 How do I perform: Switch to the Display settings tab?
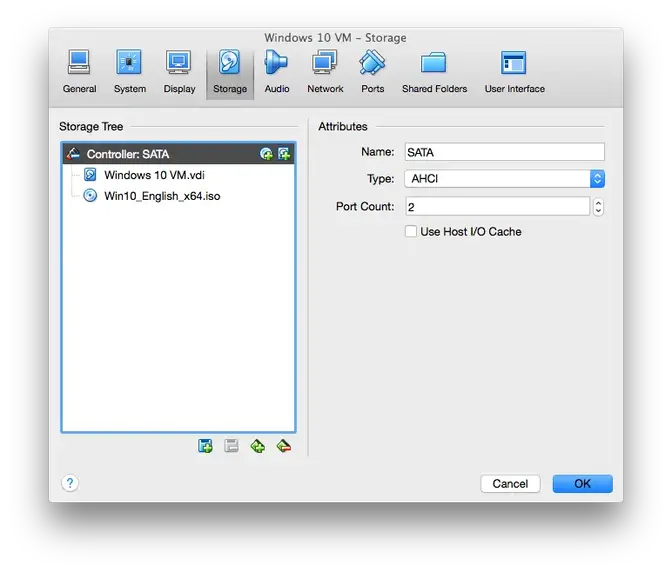coord(179,72)
